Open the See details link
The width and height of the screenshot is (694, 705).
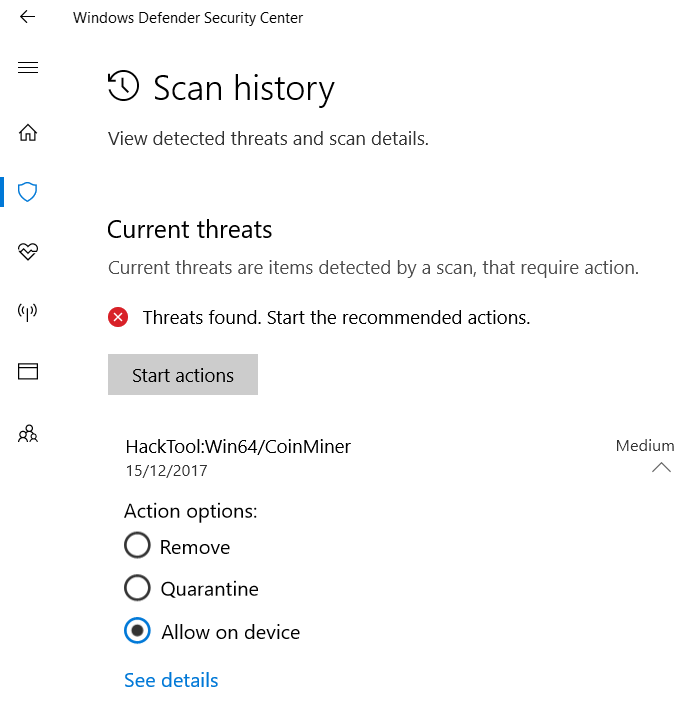pos(171,680)
